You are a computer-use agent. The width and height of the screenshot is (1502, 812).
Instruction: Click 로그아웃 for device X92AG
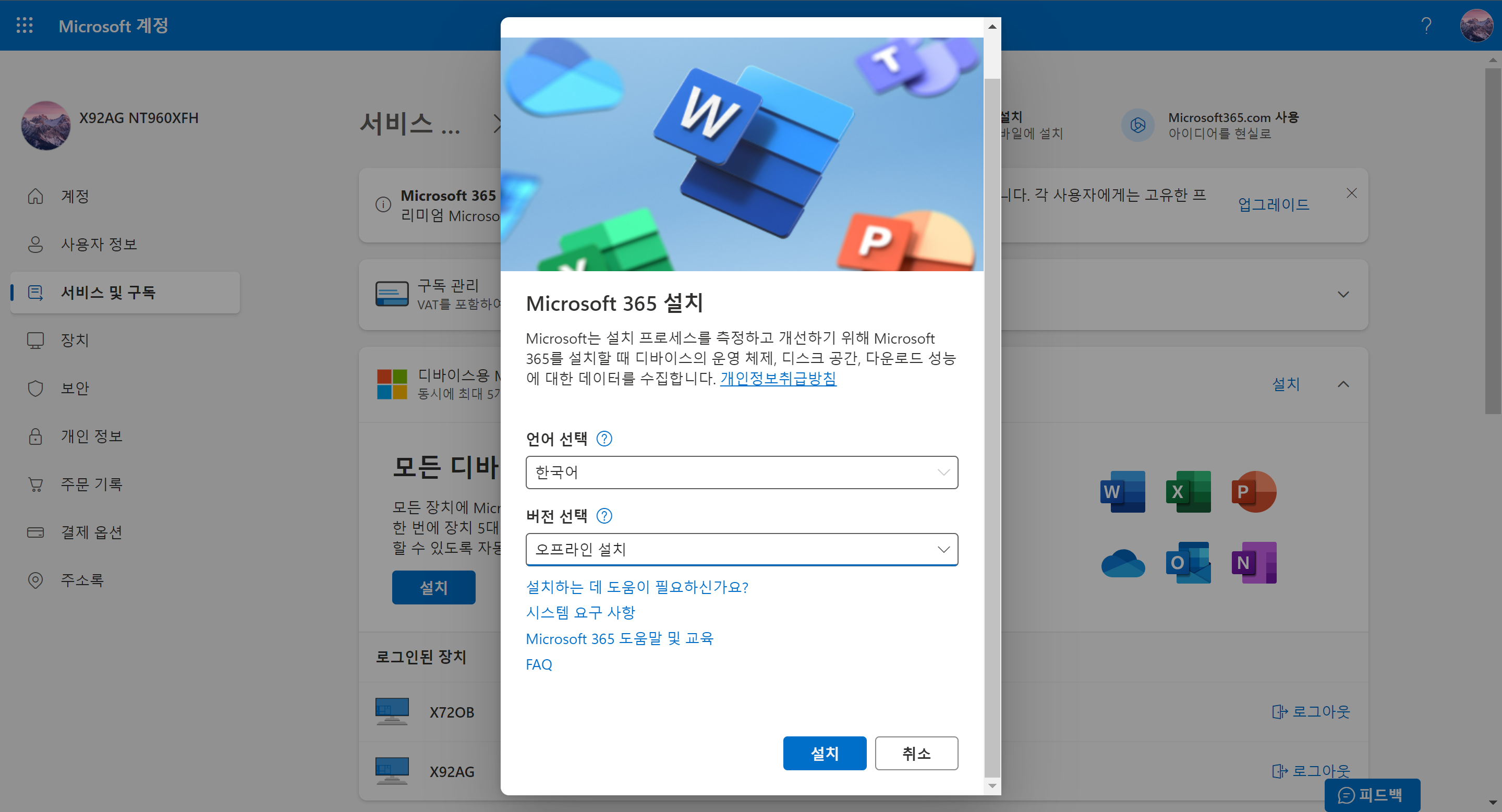[x=1311, y=771]
